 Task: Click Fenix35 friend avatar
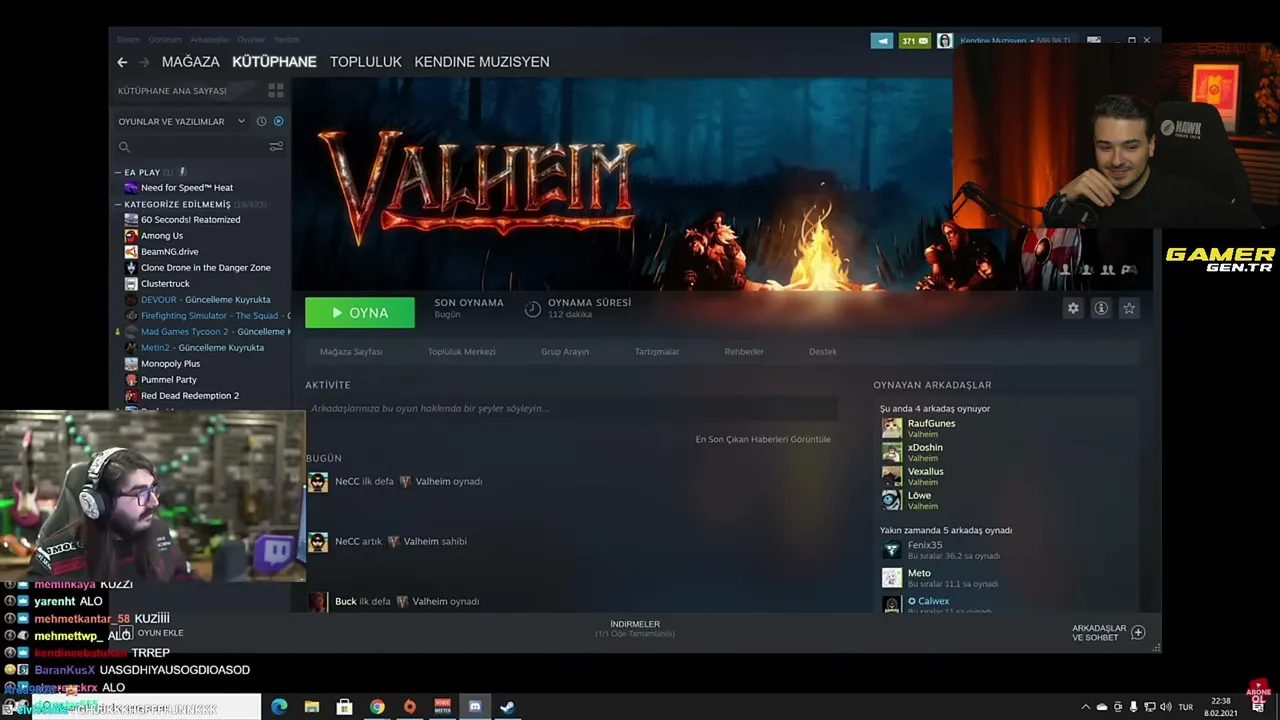point(892,550)
